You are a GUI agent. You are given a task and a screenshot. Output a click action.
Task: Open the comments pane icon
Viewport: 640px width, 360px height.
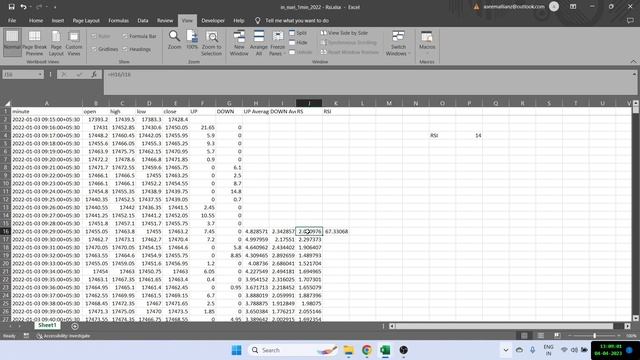pos(630,20)
